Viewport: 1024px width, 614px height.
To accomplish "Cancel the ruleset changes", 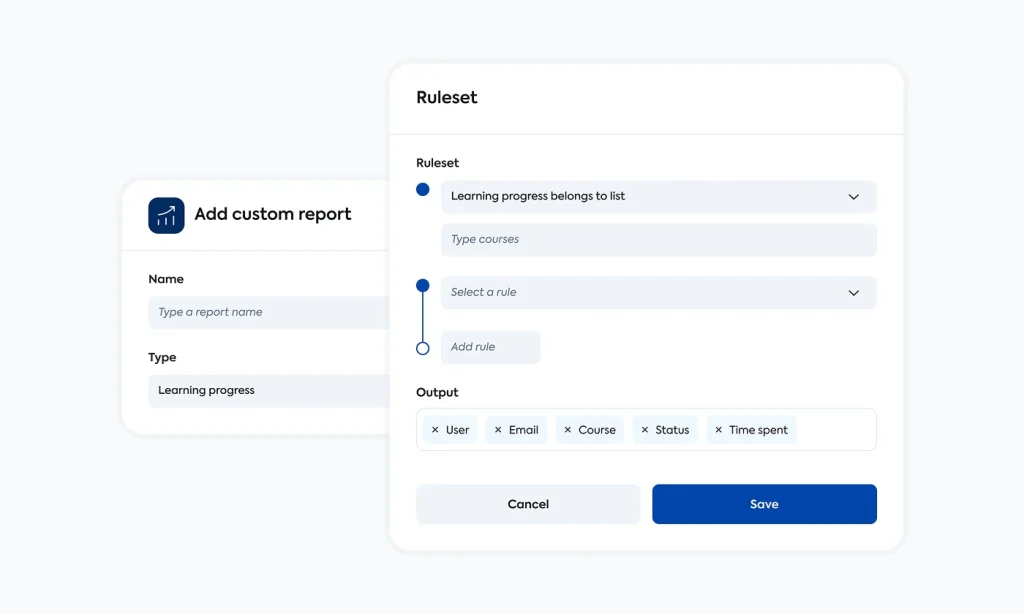I will tap(527, 503).
